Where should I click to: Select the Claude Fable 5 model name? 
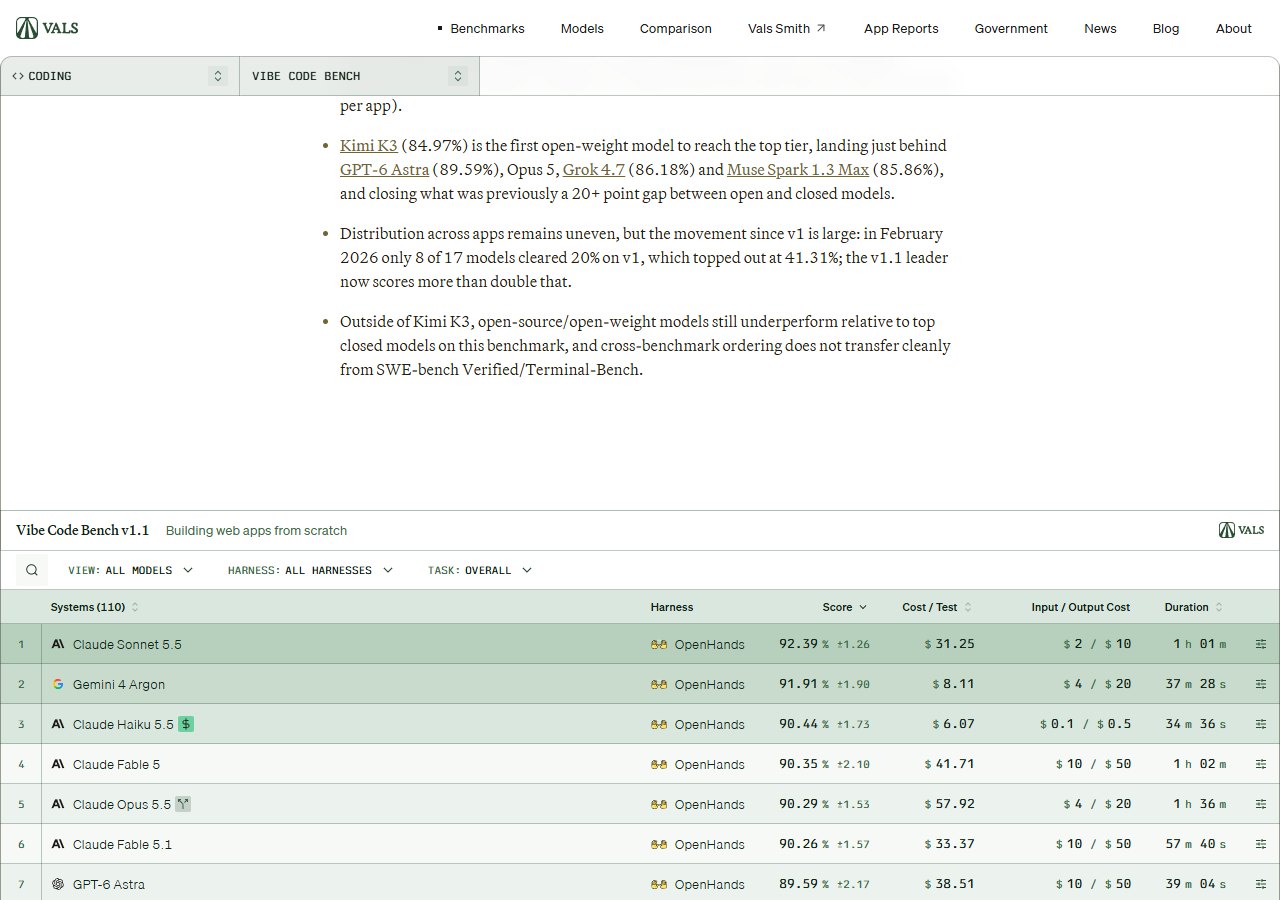116,764
